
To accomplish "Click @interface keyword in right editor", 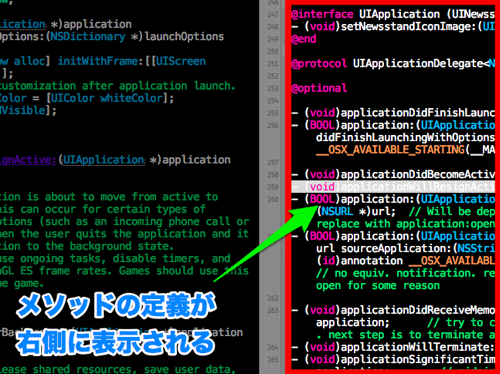I will pos(322,14).
